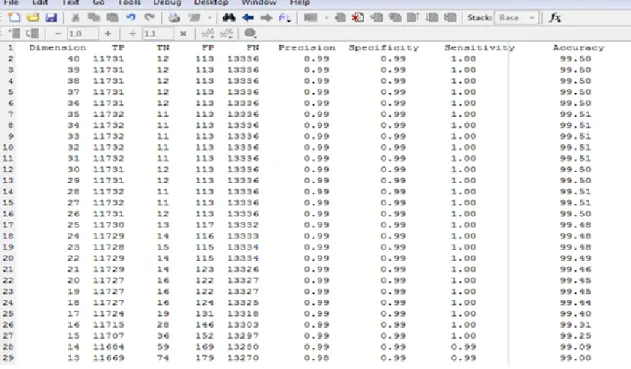Click the Run icon left of breakpoint icons
Viewport: 631px width, 369px height.
click(x=310, y=17)
